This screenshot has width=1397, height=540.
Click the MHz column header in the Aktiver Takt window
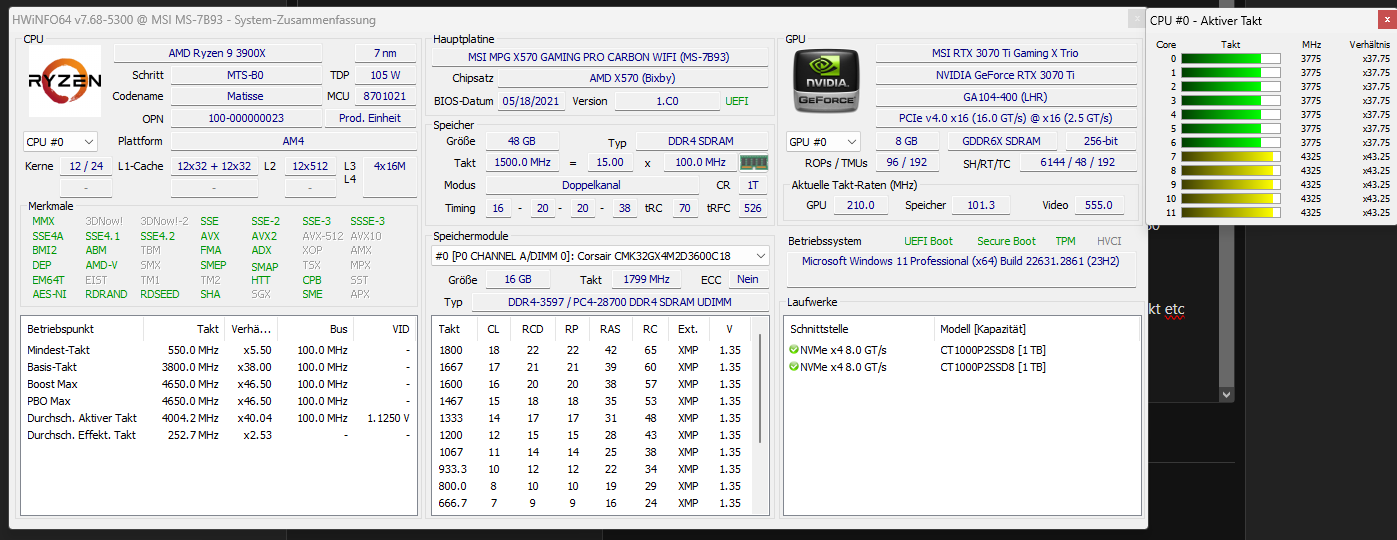click(1311, 44)
